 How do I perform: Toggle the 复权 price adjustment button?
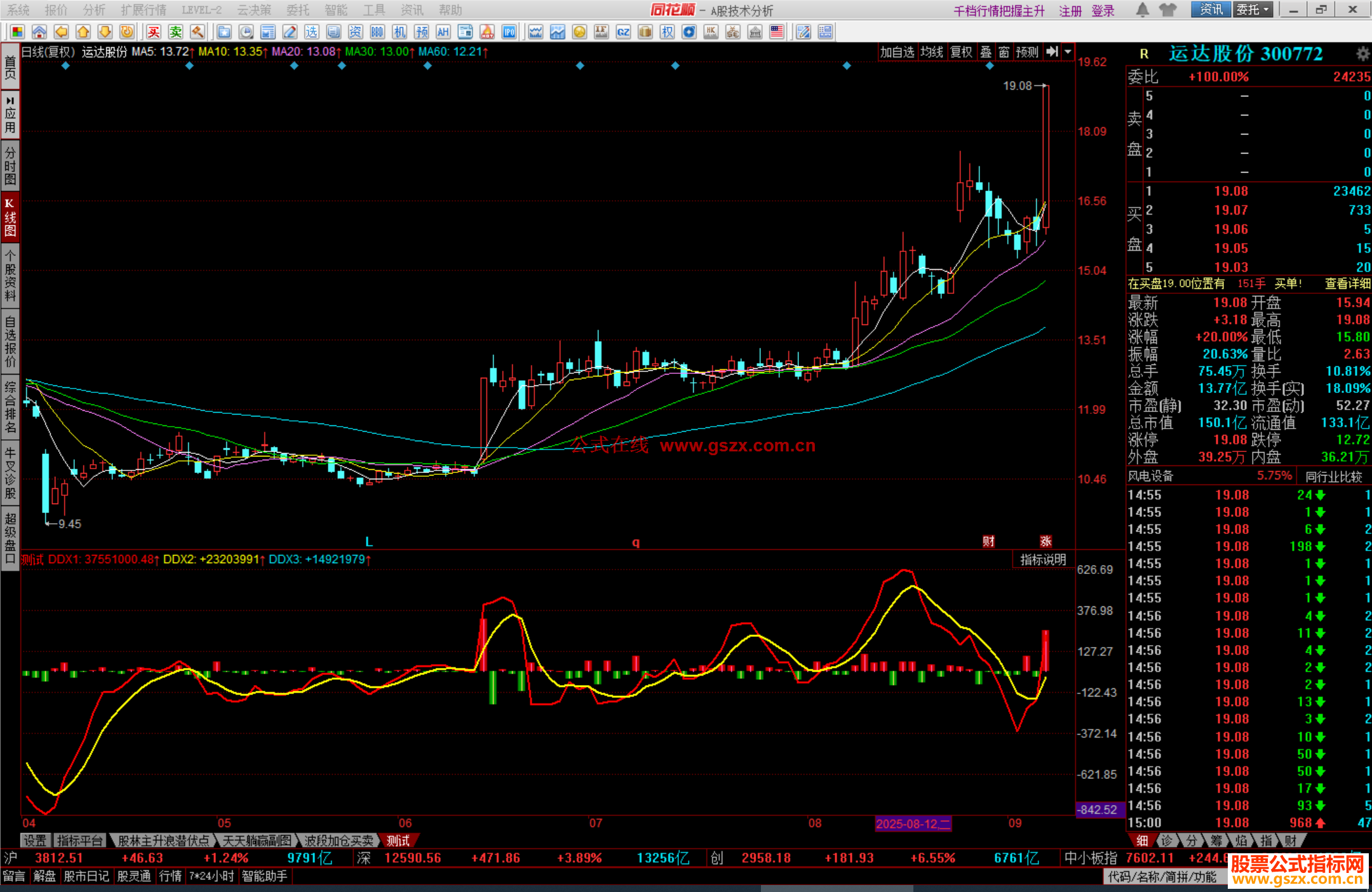pos(961,52)
